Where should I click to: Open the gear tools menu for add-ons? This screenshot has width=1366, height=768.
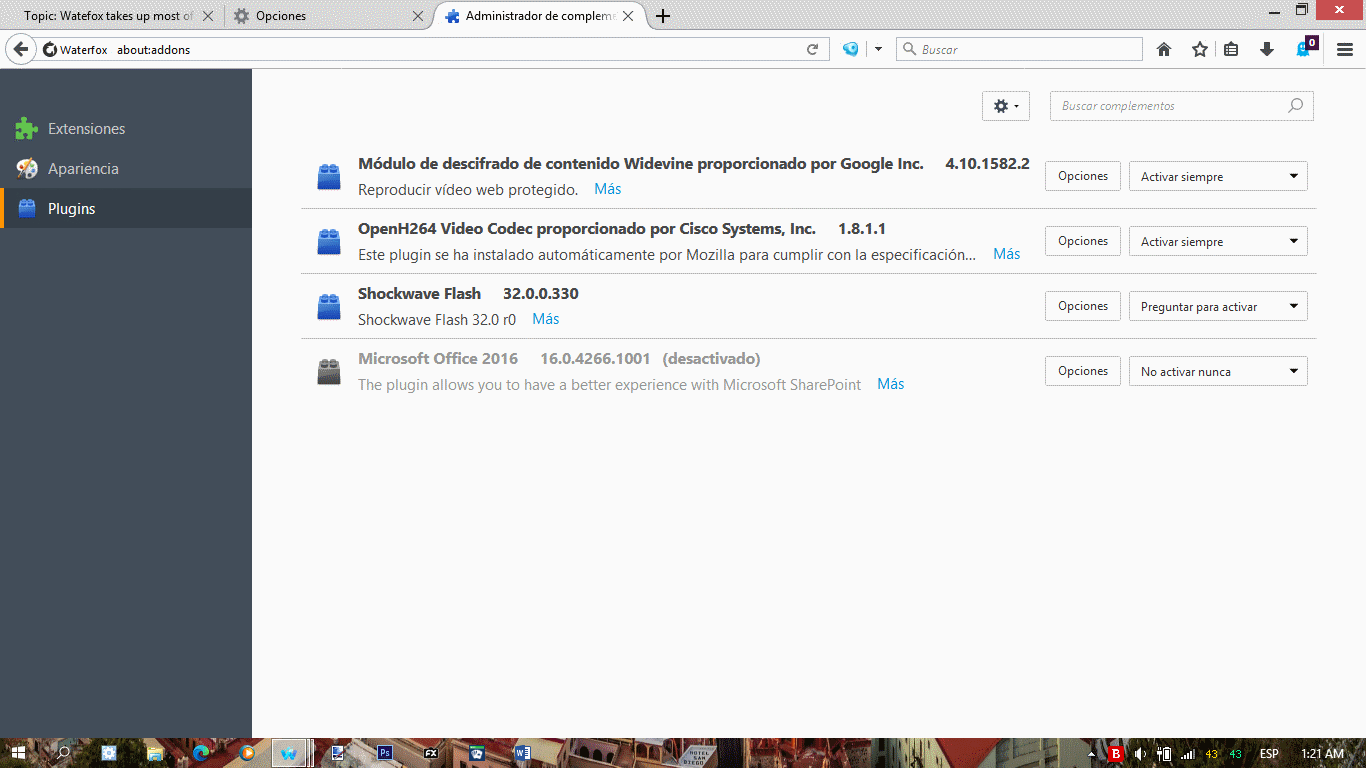coord(1006,106)
